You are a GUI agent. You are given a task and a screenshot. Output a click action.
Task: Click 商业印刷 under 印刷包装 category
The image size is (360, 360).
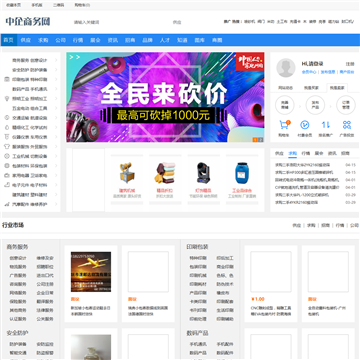(225, 267)
